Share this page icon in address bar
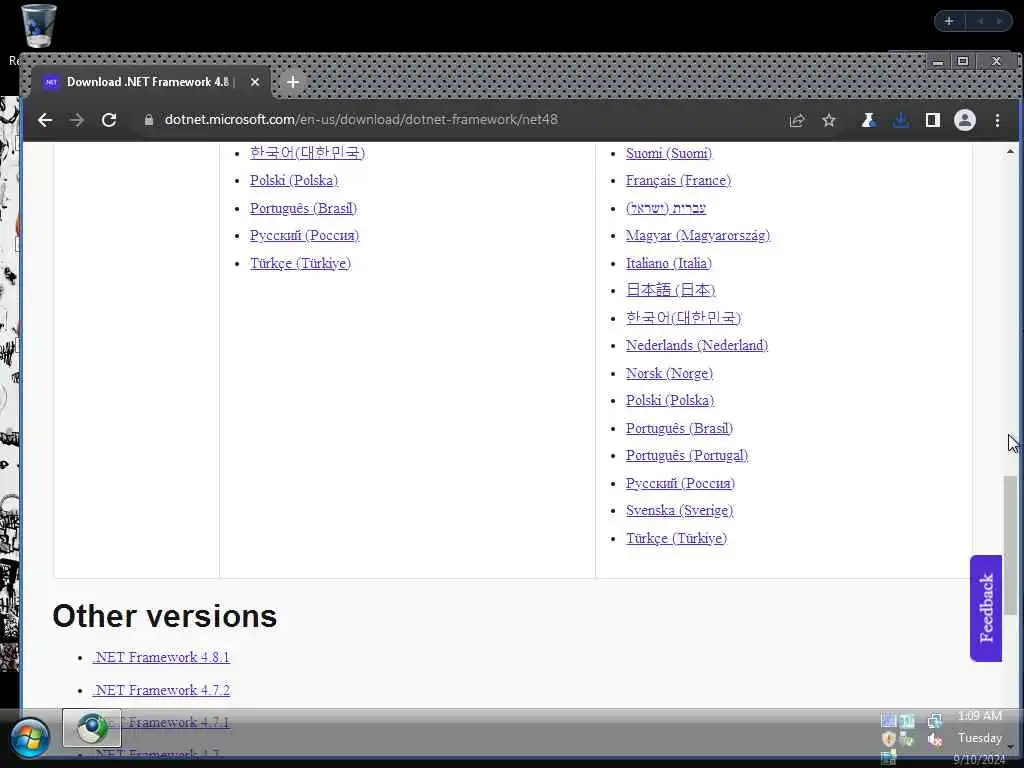 pos(797,120)
